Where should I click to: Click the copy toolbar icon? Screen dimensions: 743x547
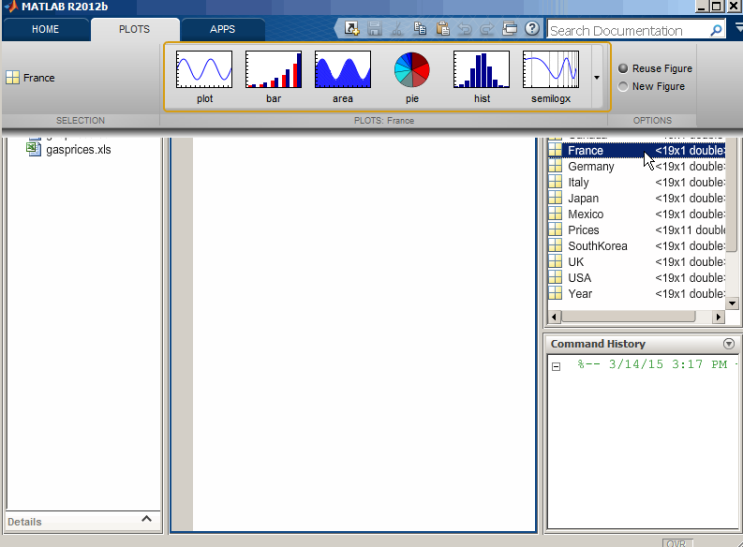coord(420,29)
